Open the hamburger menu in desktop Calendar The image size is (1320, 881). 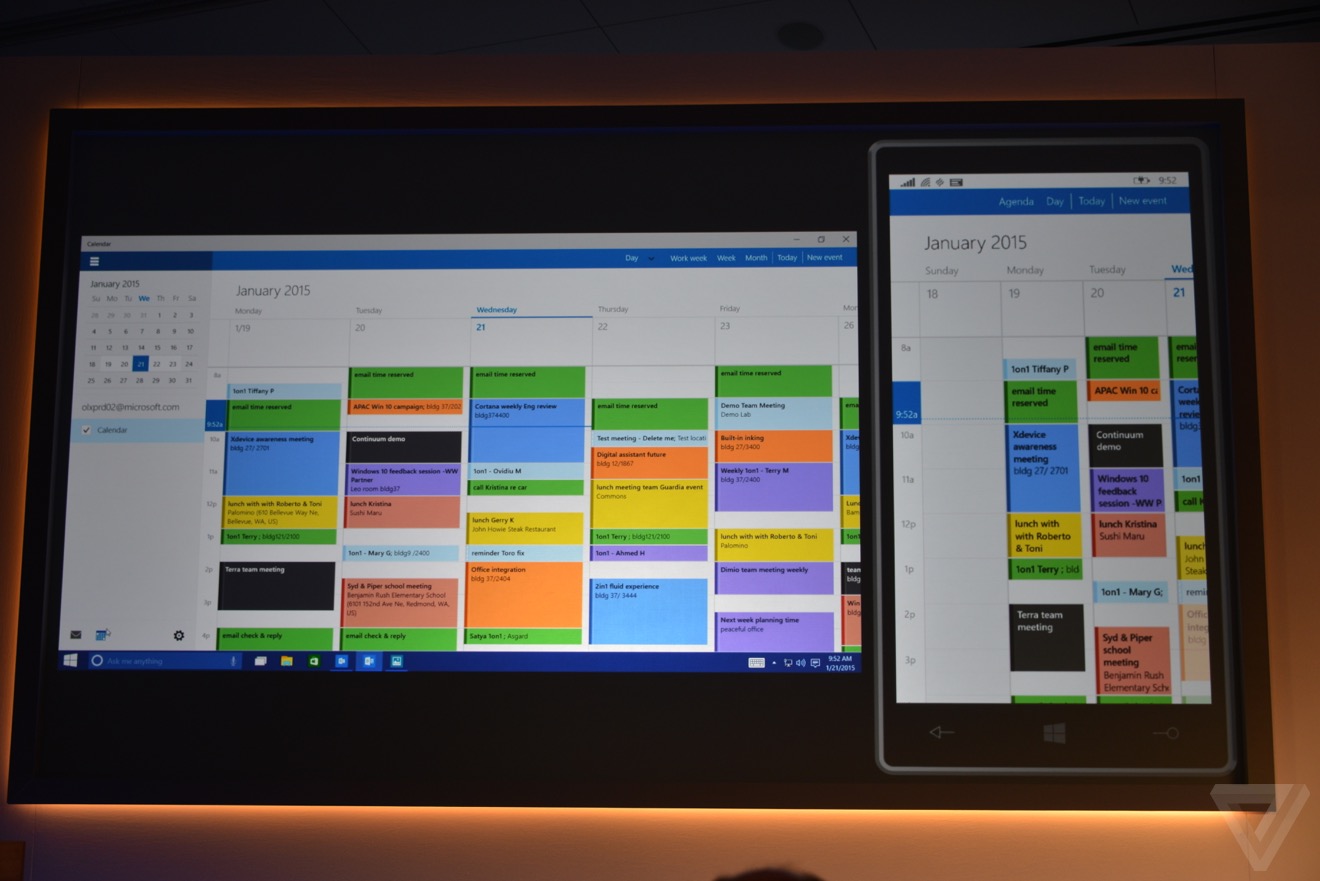[x=94, y=262]
